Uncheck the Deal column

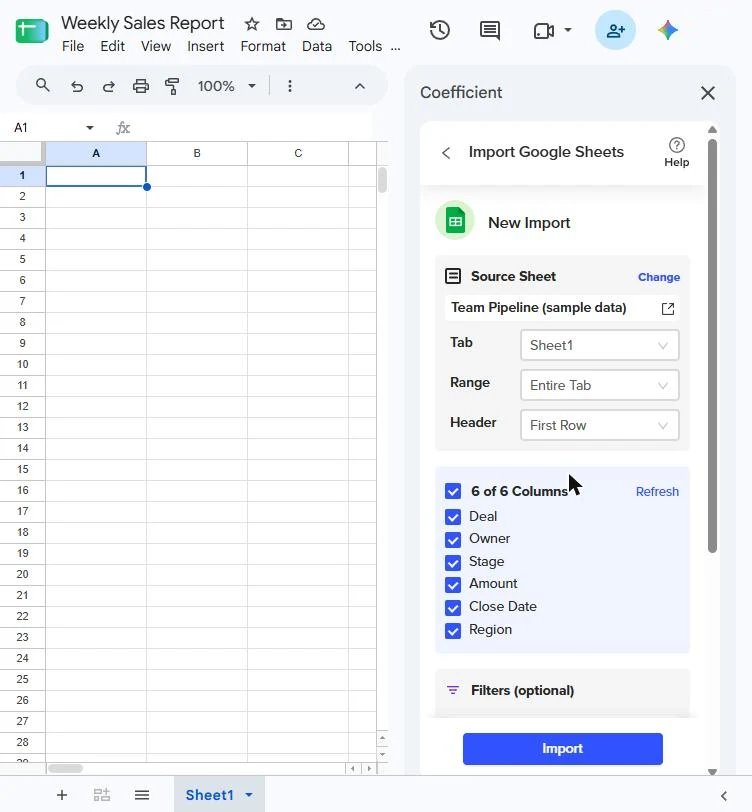[x=453, y=517]
